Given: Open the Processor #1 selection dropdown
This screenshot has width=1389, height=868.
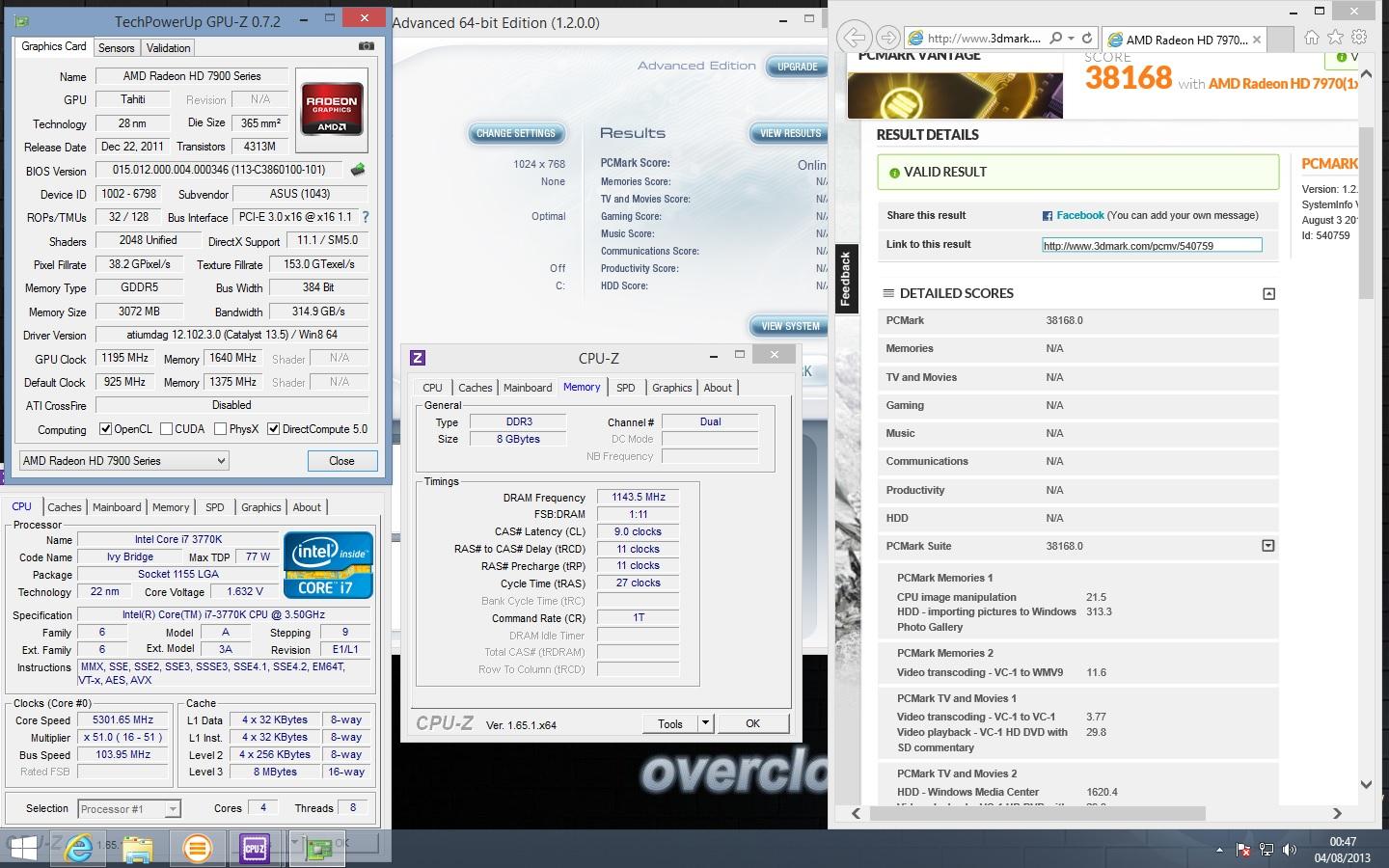Looking at the screenshot, I should tap(128, 809).
